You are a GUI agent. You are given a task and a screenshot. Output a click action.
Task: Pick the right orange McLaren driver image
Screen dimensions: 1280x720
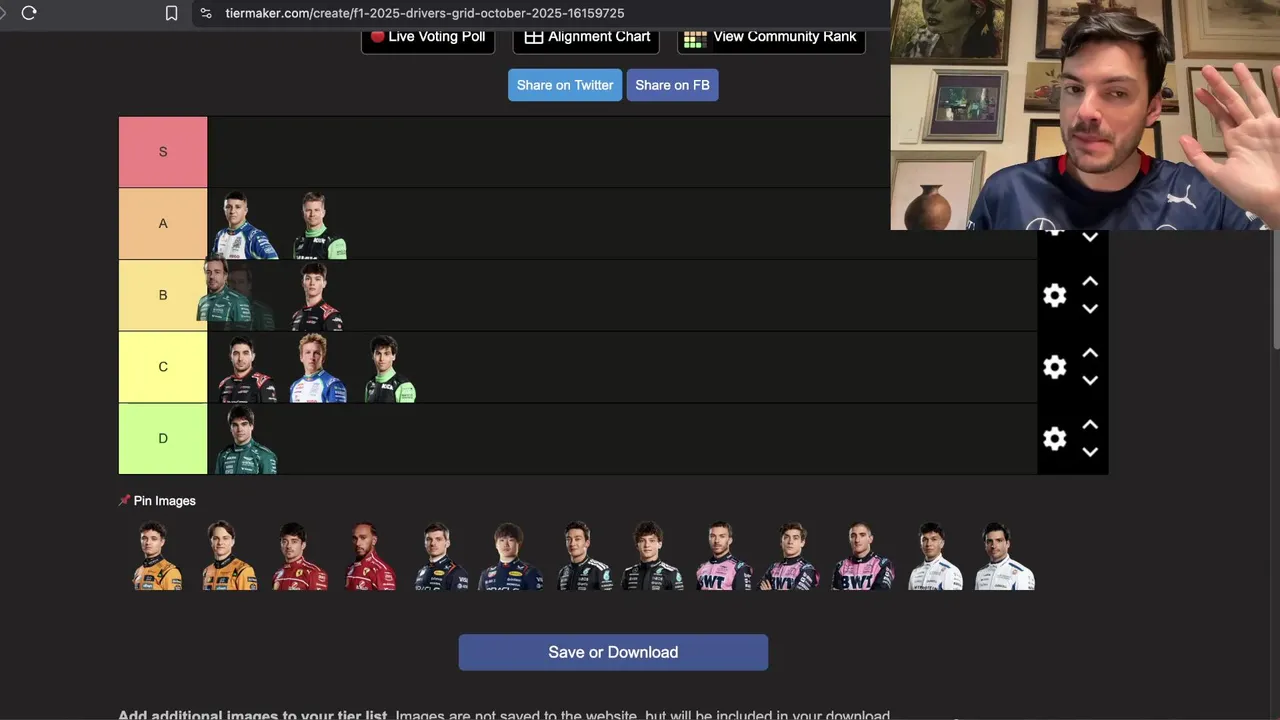(x=229, y=556)
